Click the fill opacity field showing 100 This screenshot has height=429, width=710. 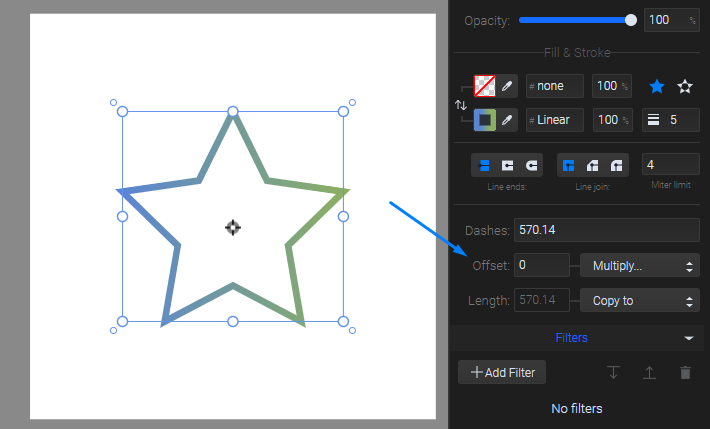[612, 86]
